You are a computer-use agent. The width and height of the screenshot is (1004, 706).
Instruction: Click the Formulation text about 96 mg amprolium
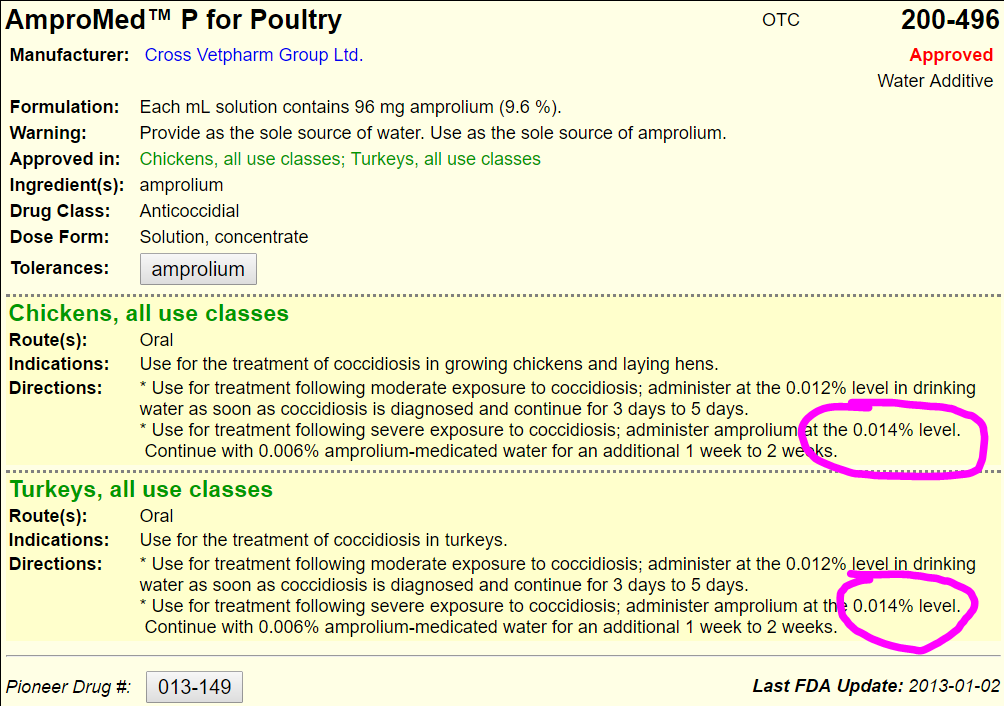pos(350,107)
